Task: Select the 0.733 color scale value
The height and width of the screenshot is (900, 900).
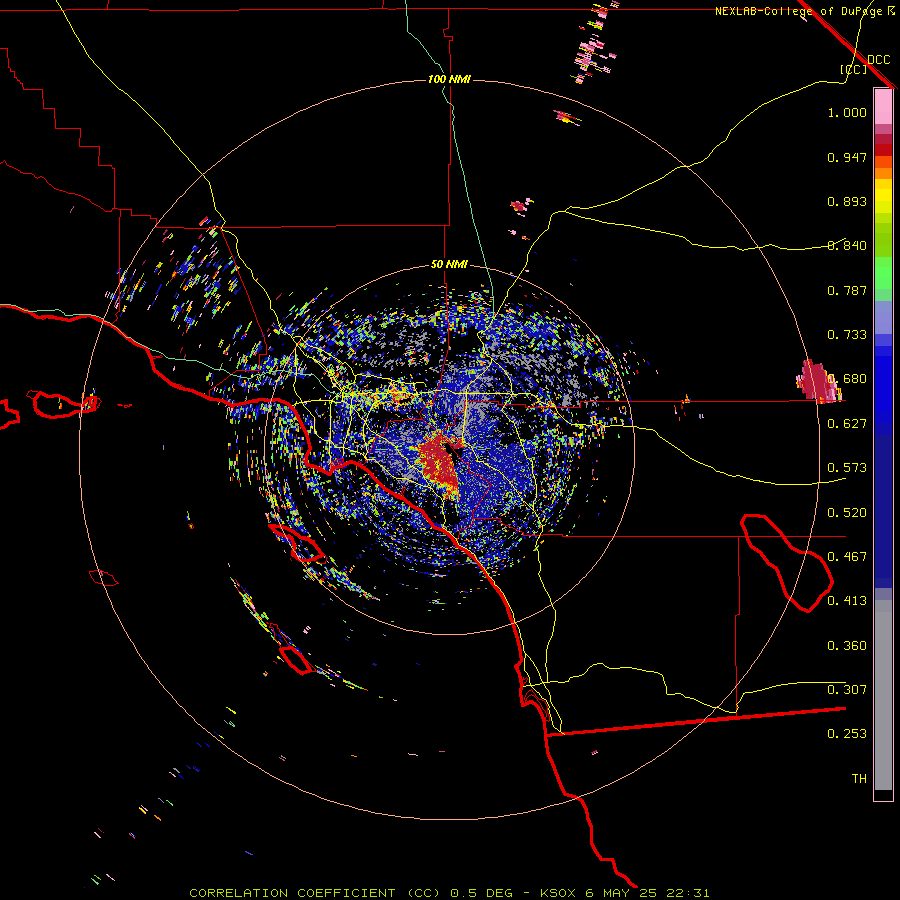Action: 847,335
